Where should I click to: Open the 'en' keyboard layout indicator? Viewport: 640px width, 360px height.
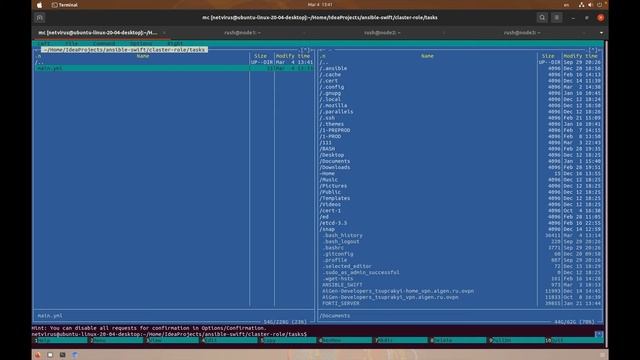(566, 5)
